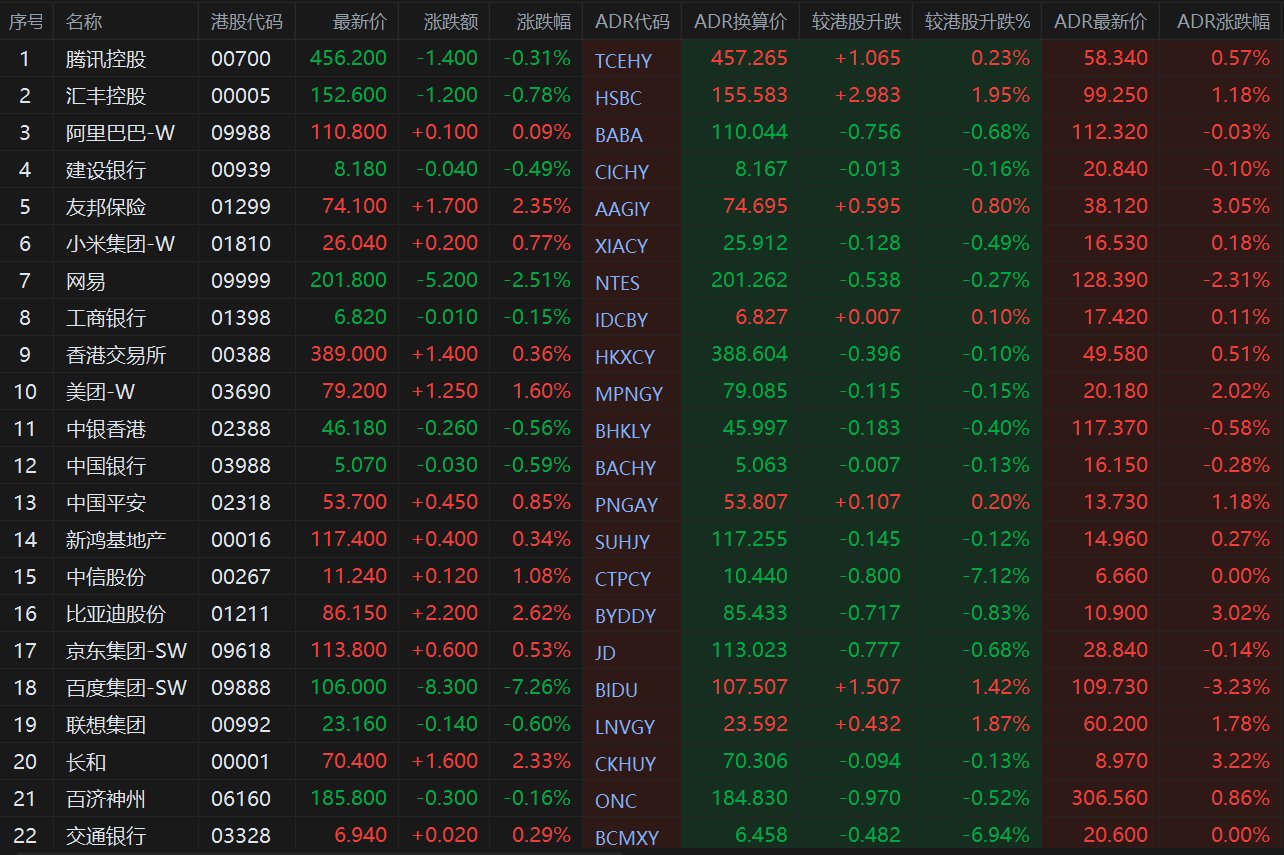Screen dimensions: 1284x855
Task: Click stock code 09999 for 网易
Action: click(x=241, y=281)
